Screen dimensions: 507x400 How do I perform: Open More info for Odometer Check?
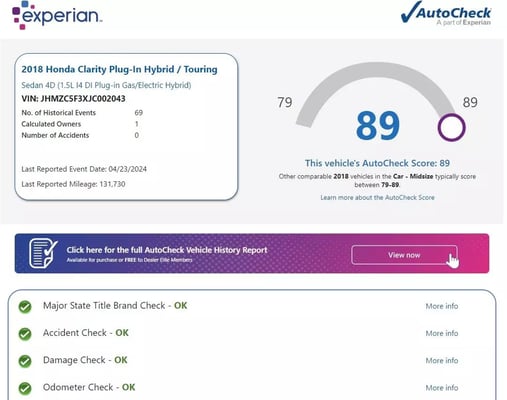pos(442,388)
